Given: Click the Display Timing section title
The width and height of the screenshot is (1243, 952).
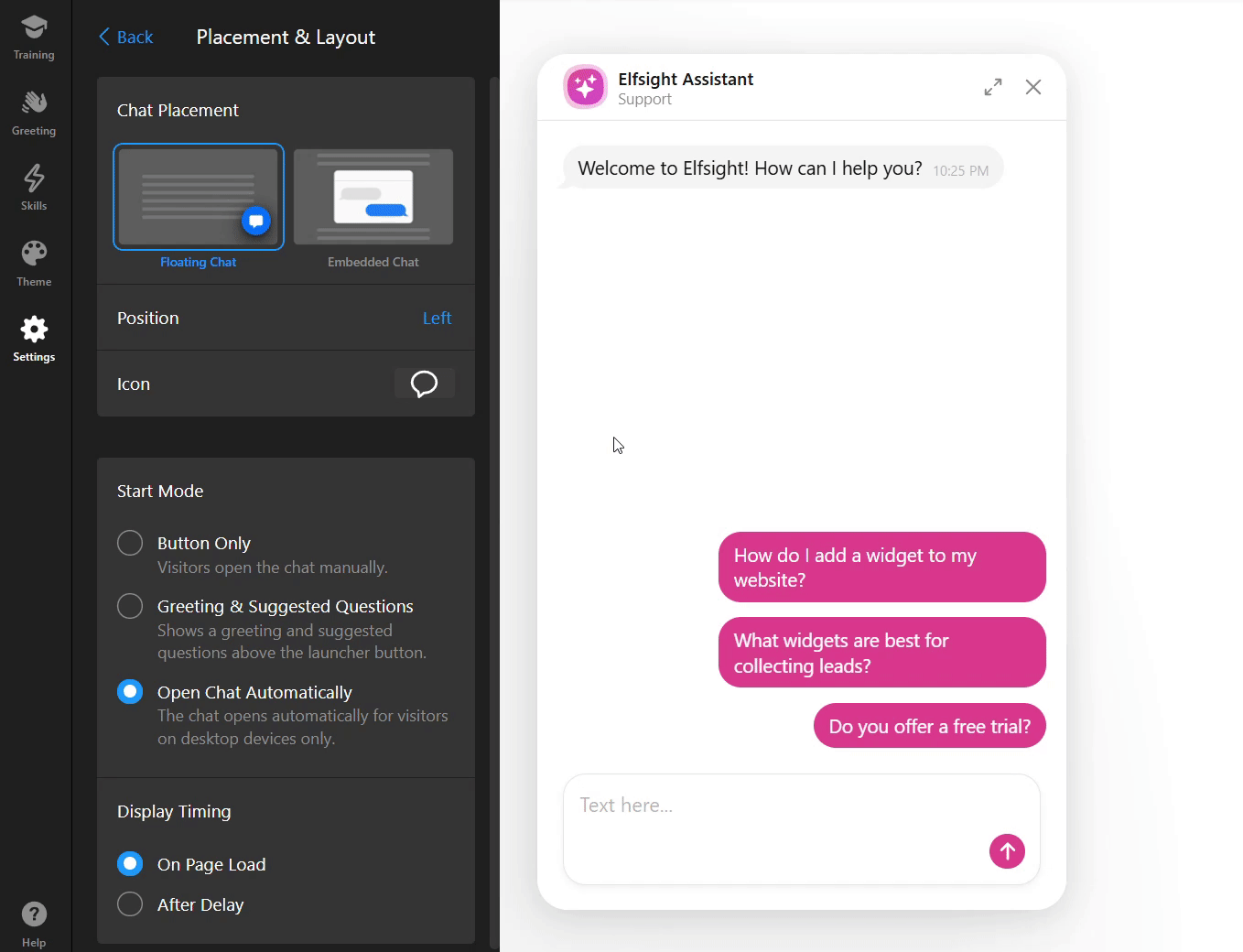Looking at the screenshot, I should 174,811.
